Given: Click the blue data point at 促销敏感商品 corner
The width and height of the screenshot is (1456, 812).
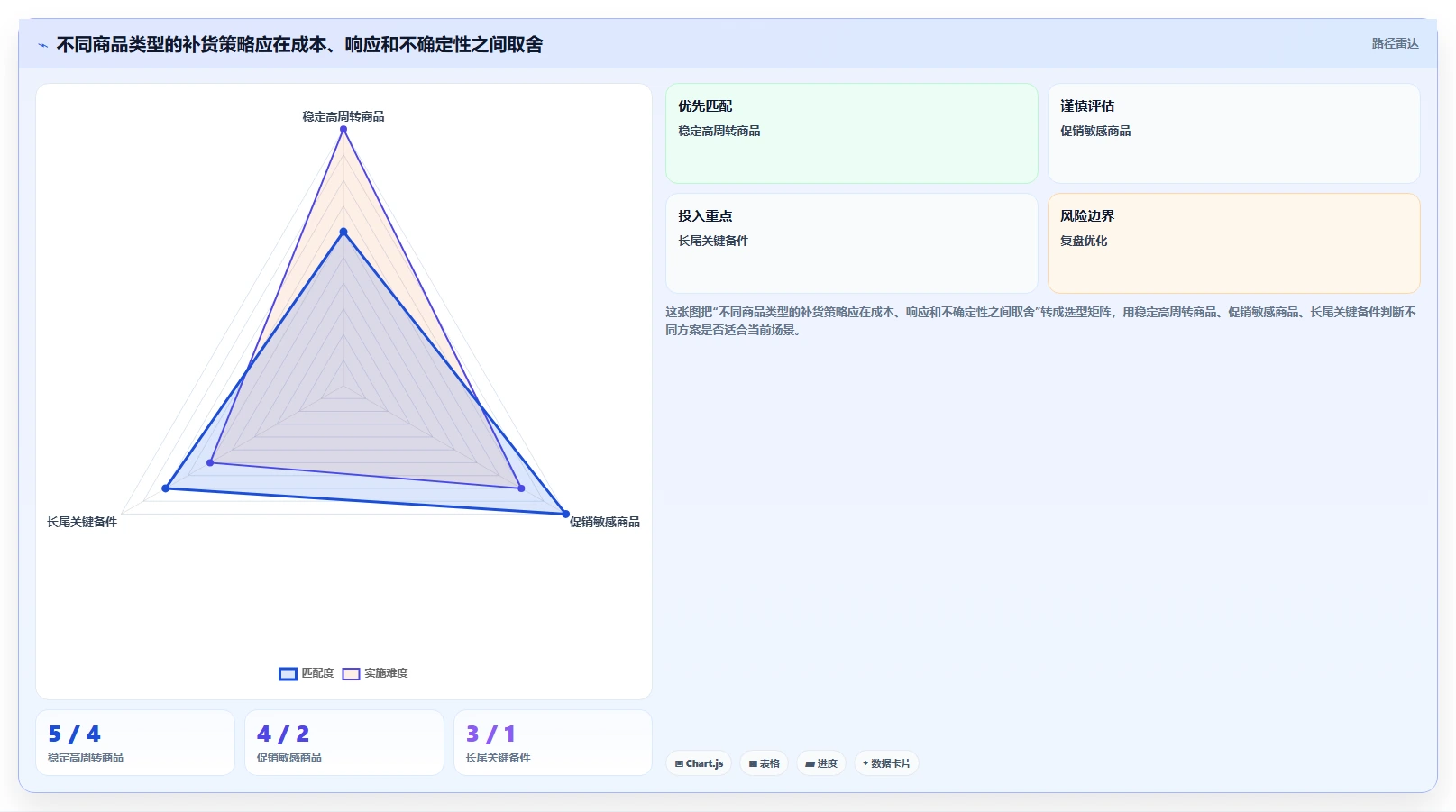Looking at the screenshot, I should coord(566,515).
